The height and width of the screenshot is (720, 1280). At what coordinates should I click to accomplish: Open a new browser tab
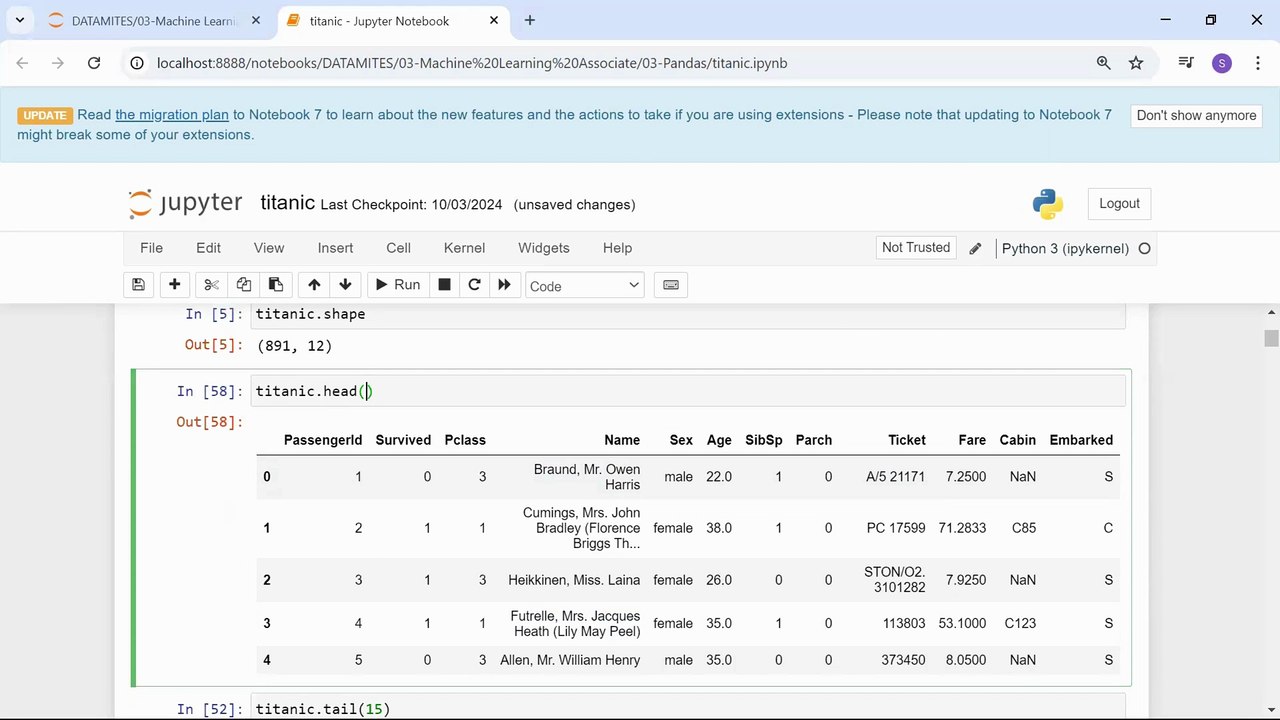pyautogui.click(x=529, y=20)
